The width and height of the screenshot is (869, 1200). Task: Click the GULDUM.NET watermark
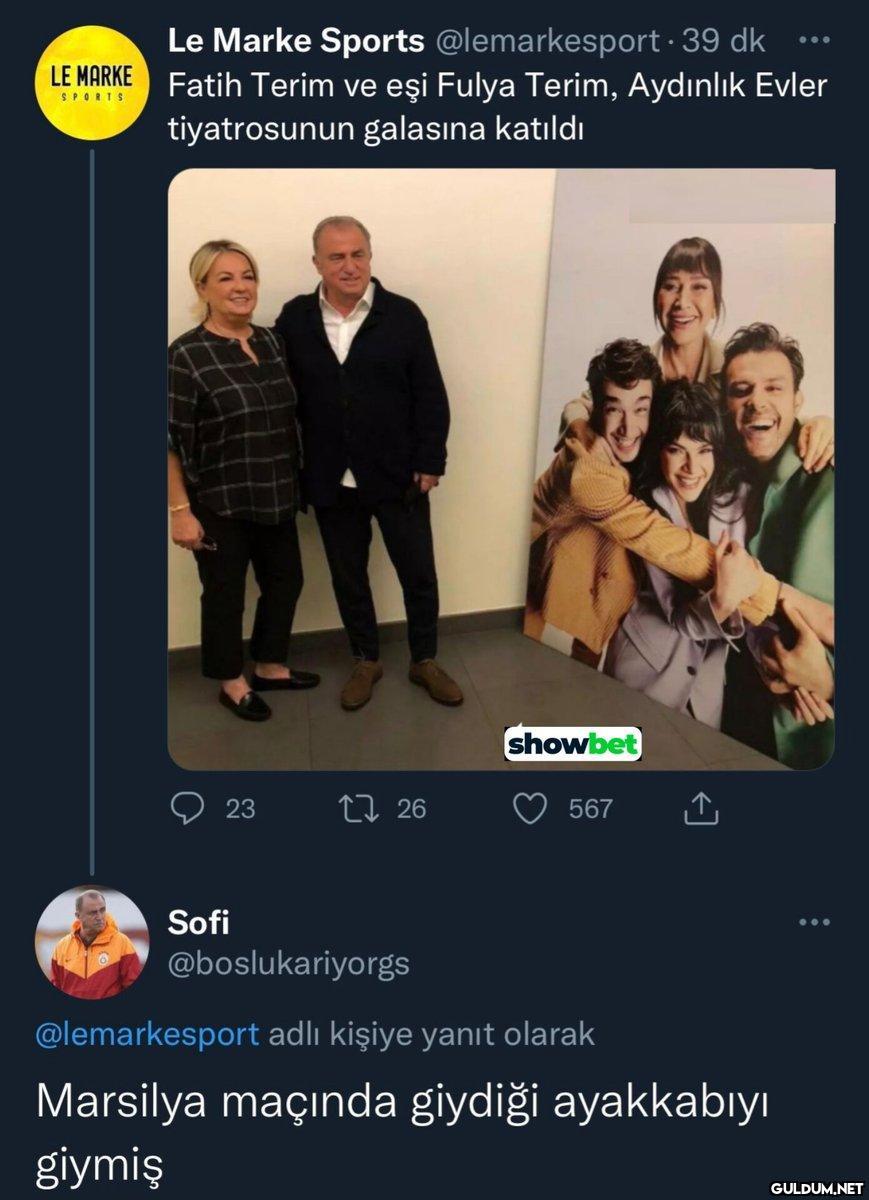point(816,1188)
